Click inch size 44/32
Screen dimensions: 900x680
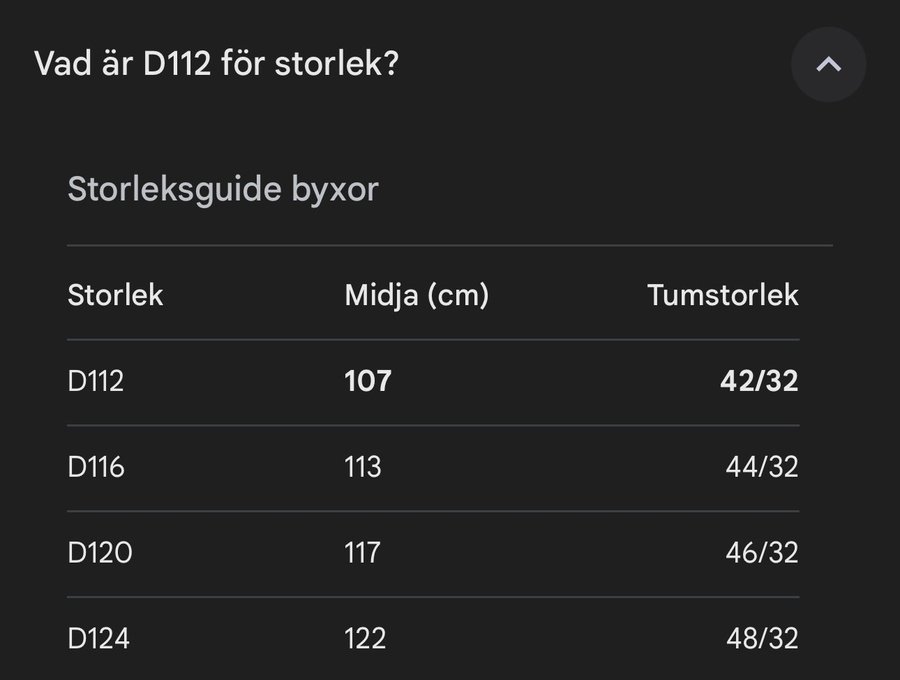tap(762, 467)
